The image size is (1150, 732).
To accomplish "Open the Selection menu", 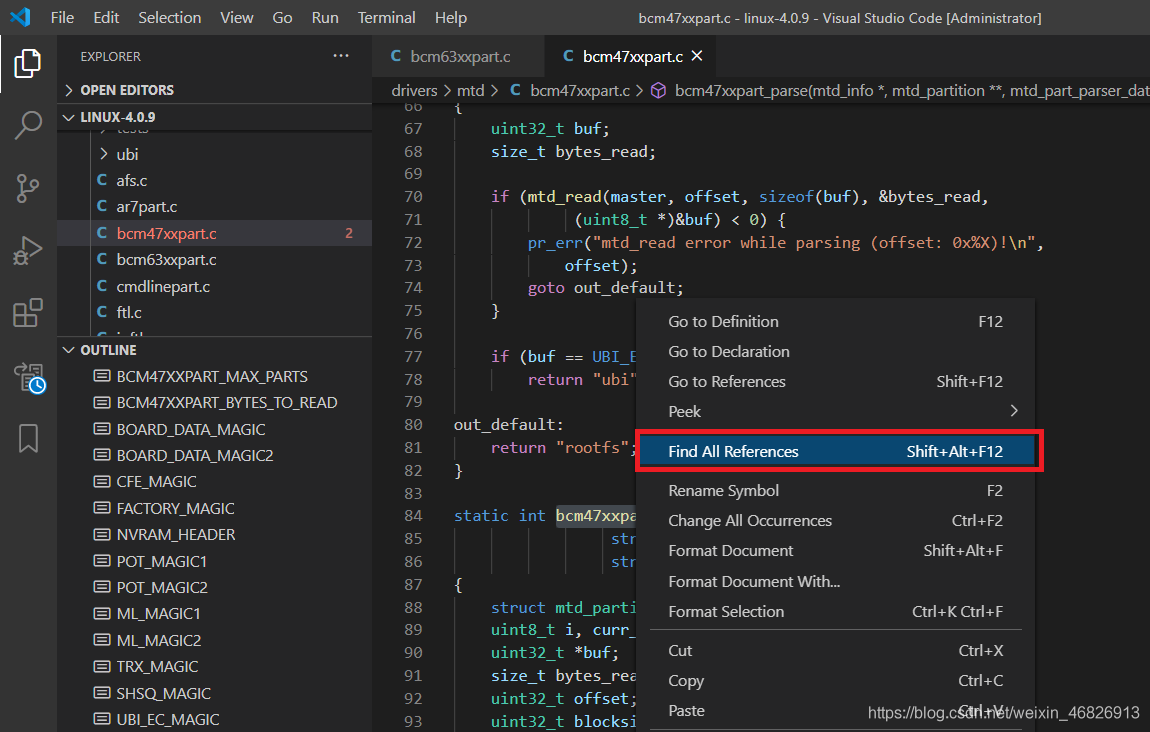I will [169, 18].
